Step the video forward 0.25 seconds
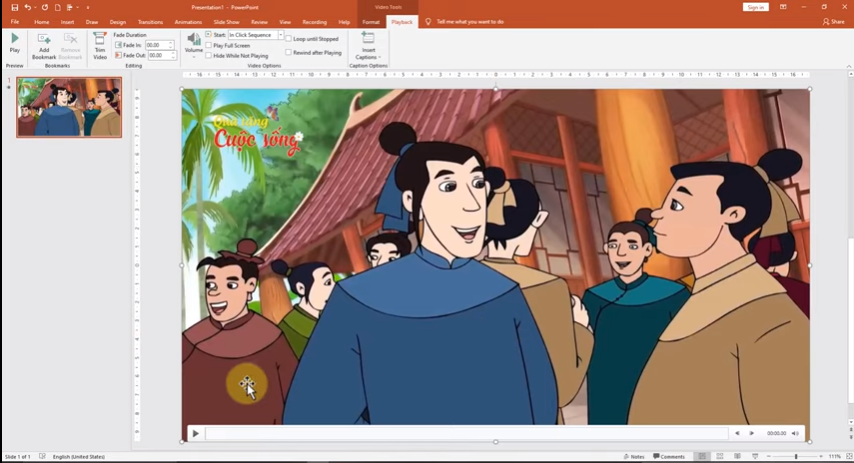The width and height of the screenshot is (854, 463). (752, 433)
